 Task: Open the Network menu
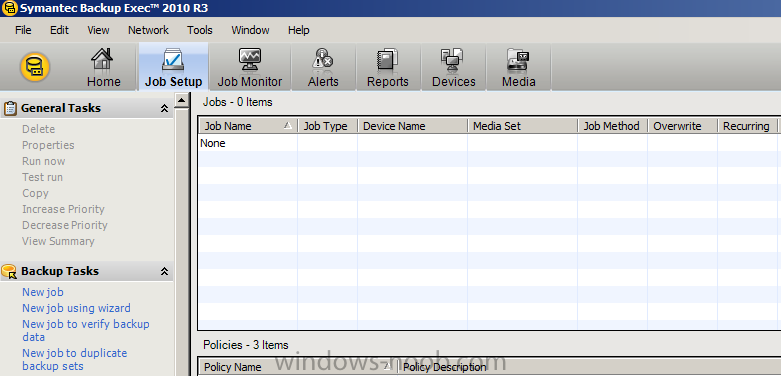click(148, 30)
